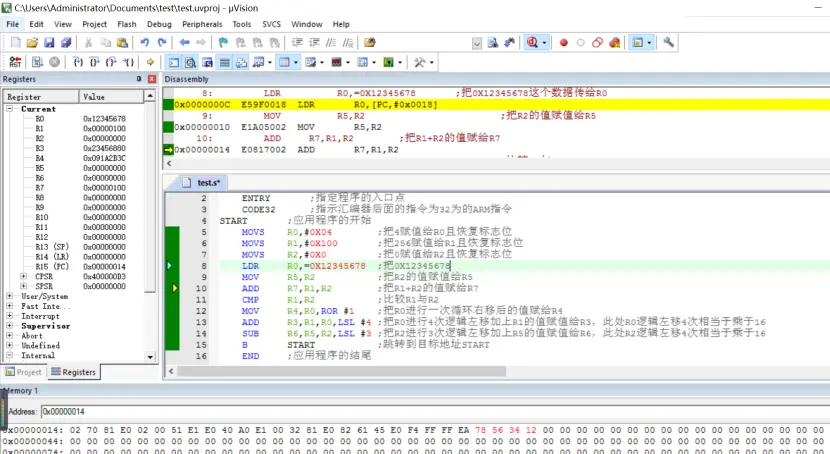Reset the CPU with the RST button
The height and width of the screenshot is (454, 830).
click(x=15, y=62)
